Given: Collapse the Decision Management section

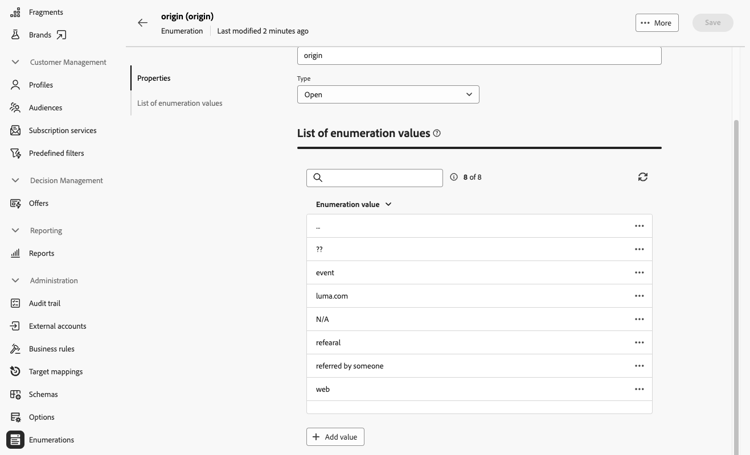Looking at the screenshot, I should click(15, 181).
